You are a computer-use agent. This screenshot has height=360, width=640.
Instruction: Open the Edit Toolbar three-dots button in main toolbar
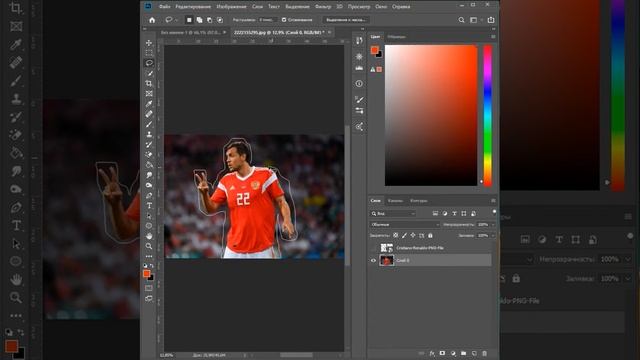[x=149, y=256]
